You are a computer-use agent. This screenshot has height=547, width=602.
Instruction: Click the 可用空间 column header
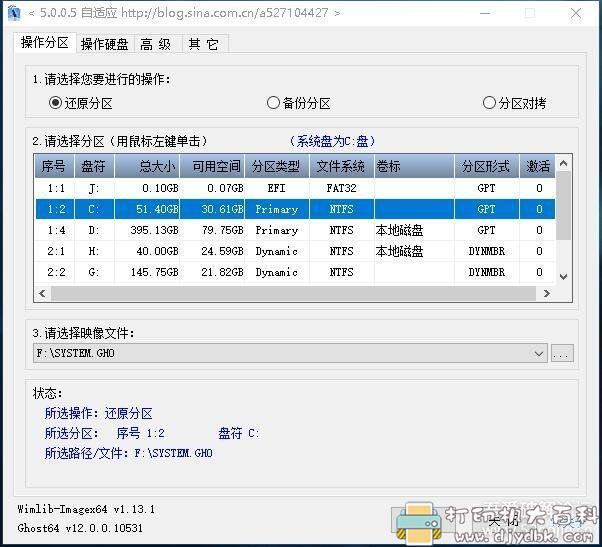coord(212,166)
